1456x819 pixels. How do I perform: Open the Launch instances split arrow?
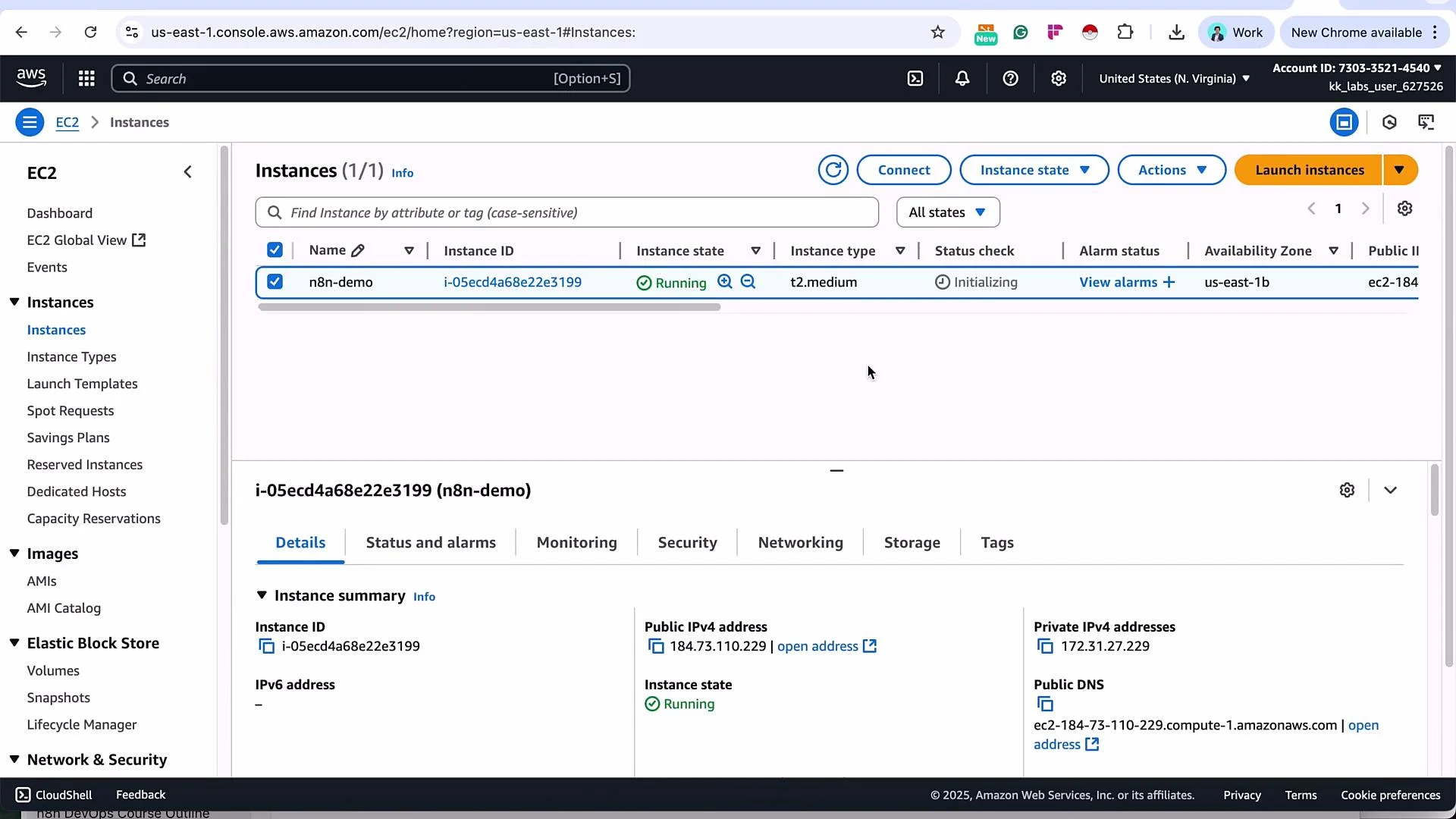pyautogui.click(x=1400, y=170)
